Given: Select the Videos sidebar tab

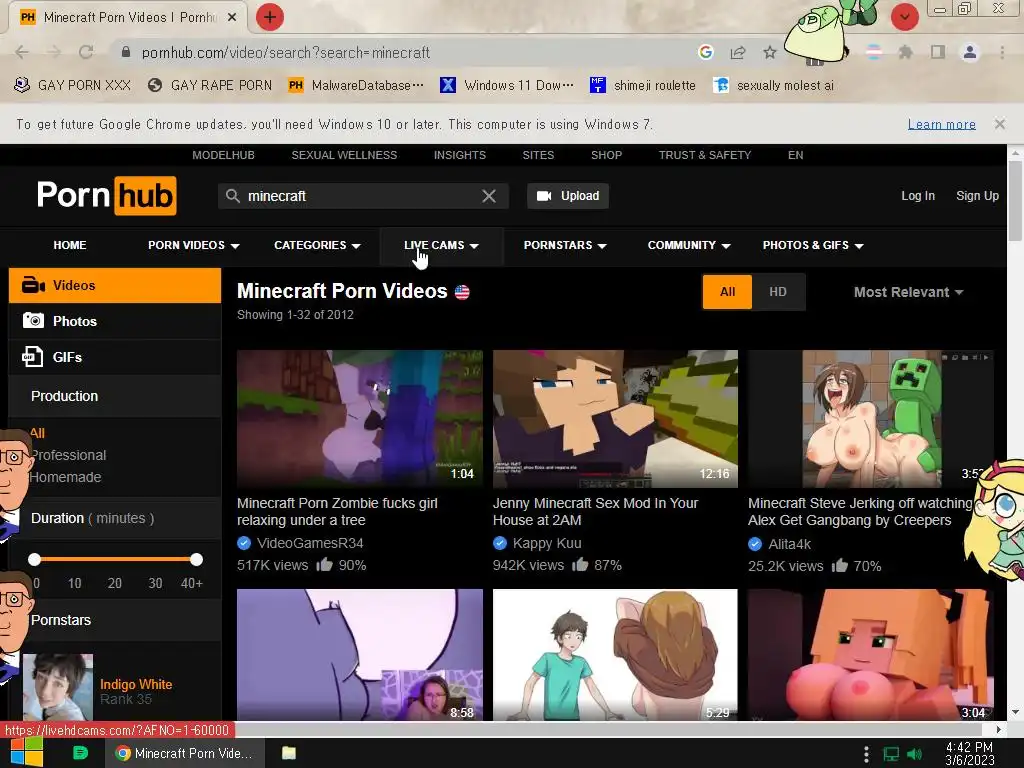Looking at the screenshot, I should 115,285.
